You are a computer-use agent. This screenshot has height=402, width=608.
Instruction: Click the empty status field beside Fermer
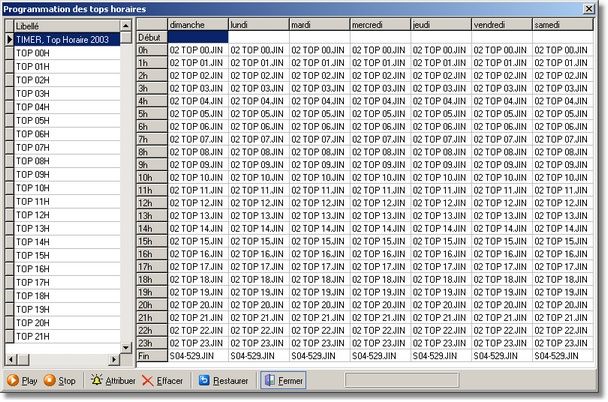[x=402, y=380]
